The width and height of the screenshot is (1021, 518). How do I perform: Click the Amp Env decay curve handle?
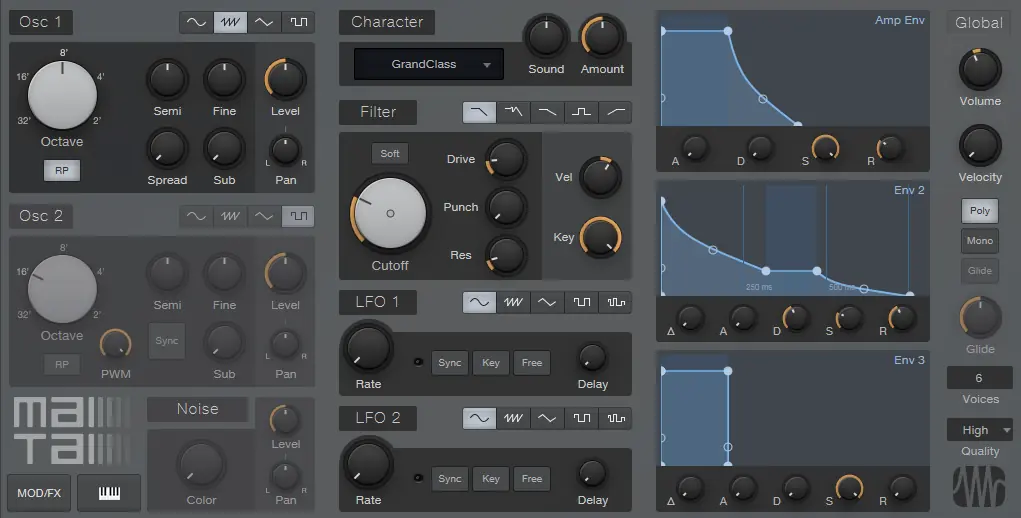pos(762,99)
